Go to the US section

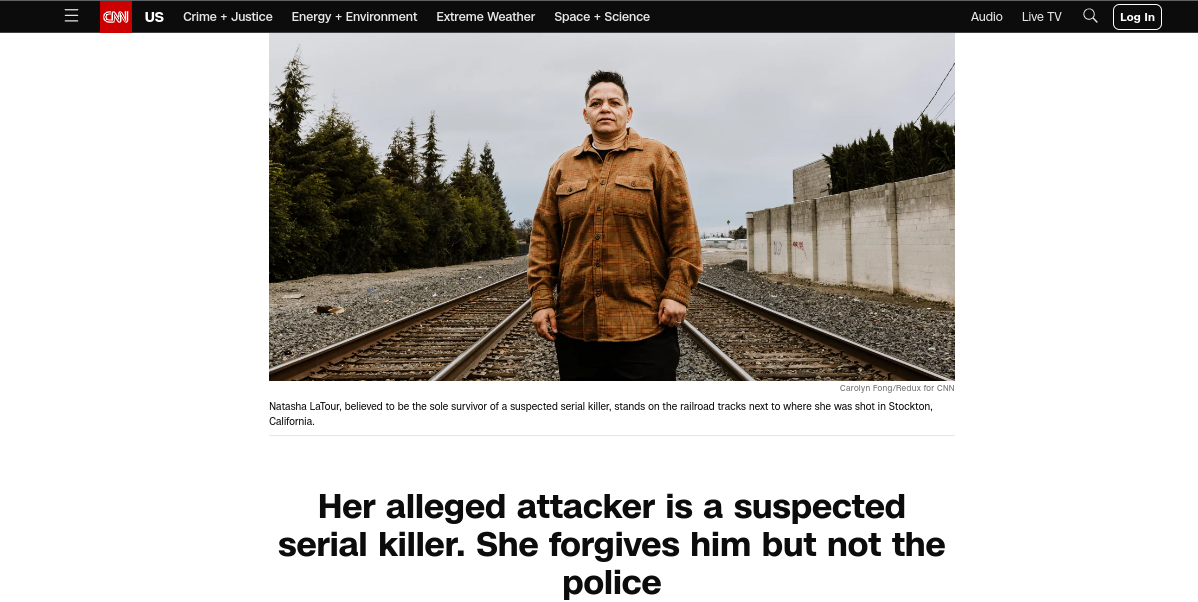pyautogui.click(x=154, y=17)
